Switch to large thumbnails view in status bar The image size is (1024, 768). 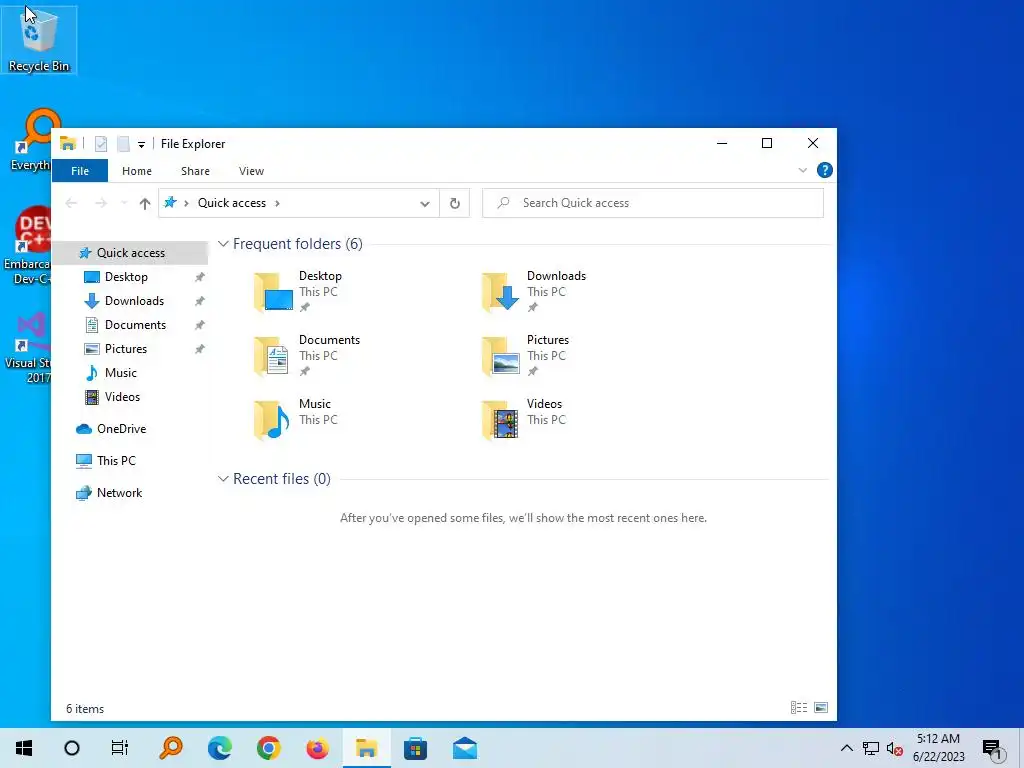click(821, 708)
